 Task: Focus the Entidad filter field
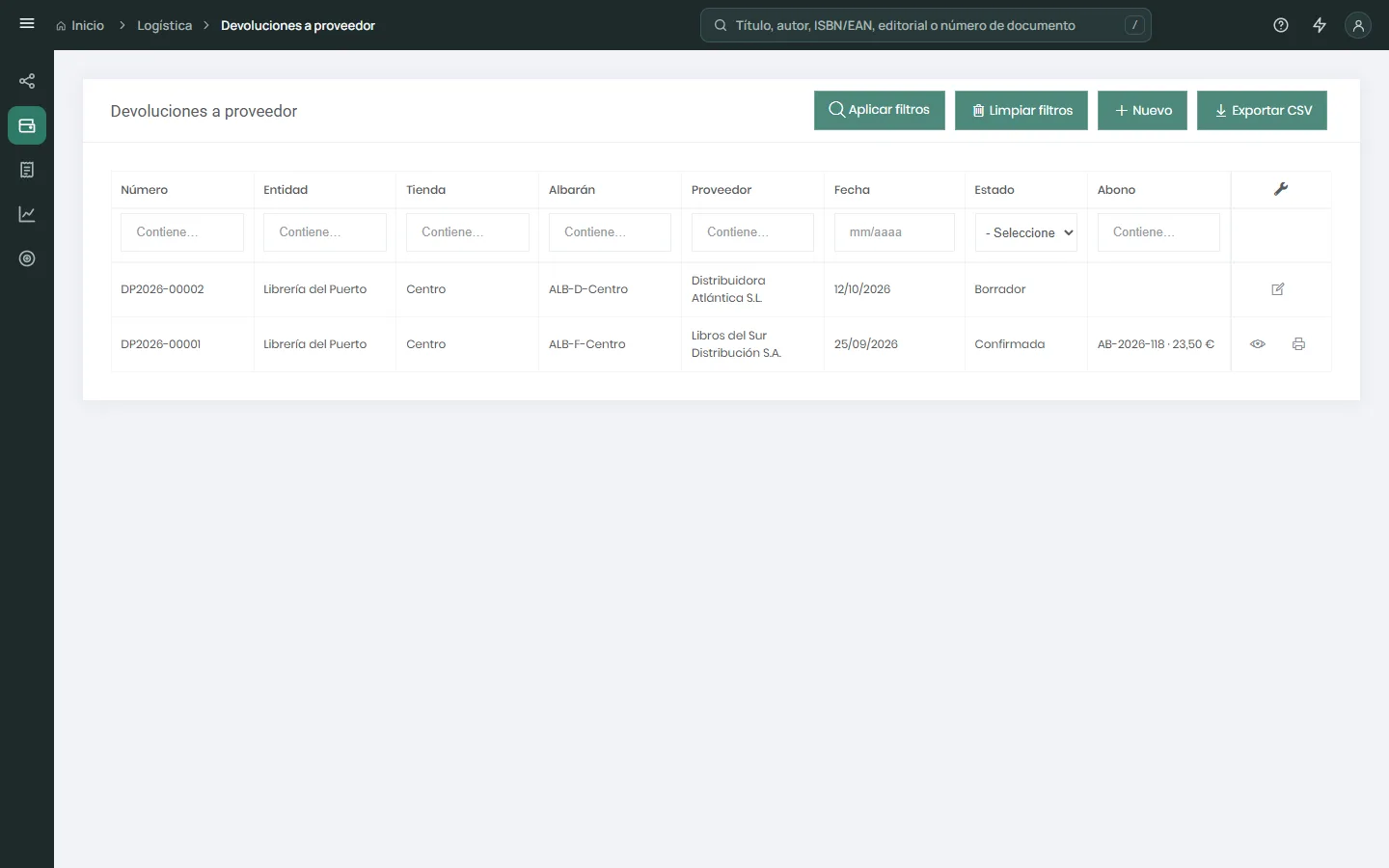pos(325,232)
